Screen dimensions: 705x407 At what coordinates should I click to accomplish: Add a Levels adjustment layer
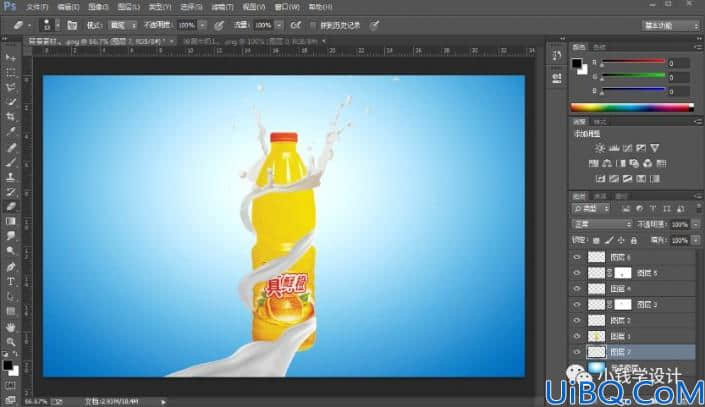614,148
